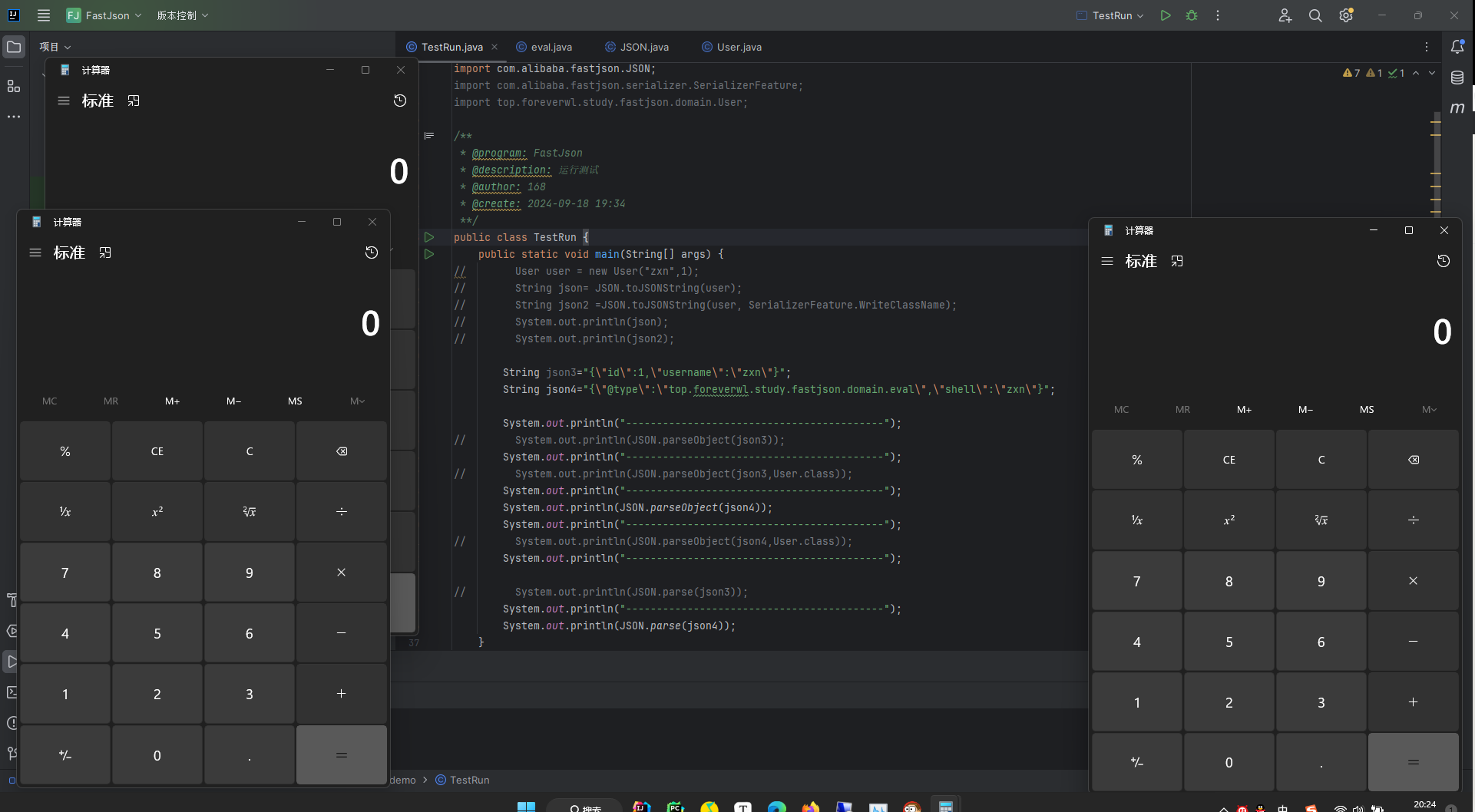The height and width of the screenshot is (812, 1475).
Task: Open navigation menu in the right calculator
Action: tap(1107, 261)
